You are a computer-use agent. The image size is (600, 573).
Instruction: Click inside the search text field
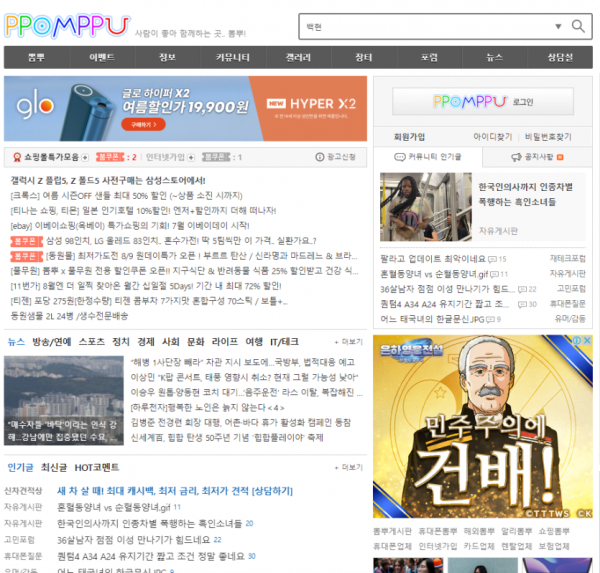(420, 27)
